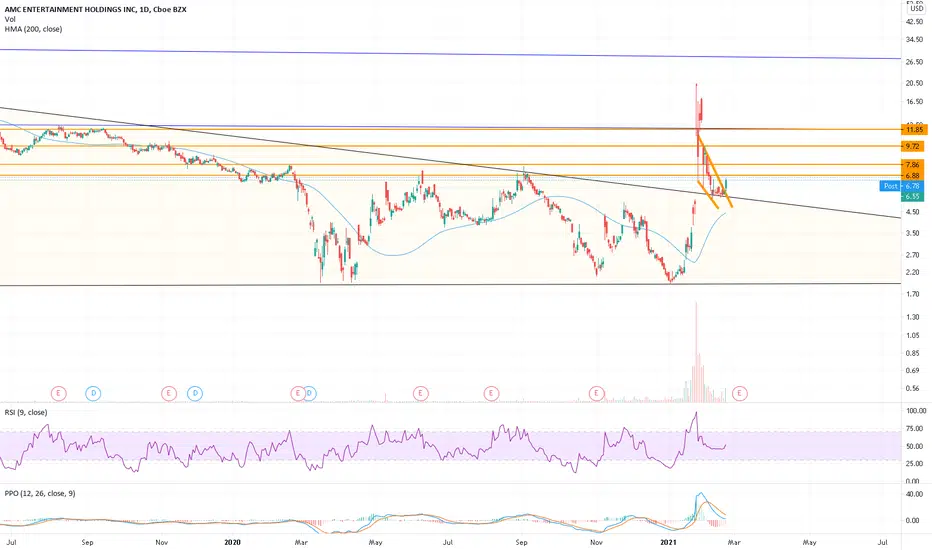Open the dividend marker above Mar 2020
The width and height of the screenshot is (932, 550).
(310, 393)
